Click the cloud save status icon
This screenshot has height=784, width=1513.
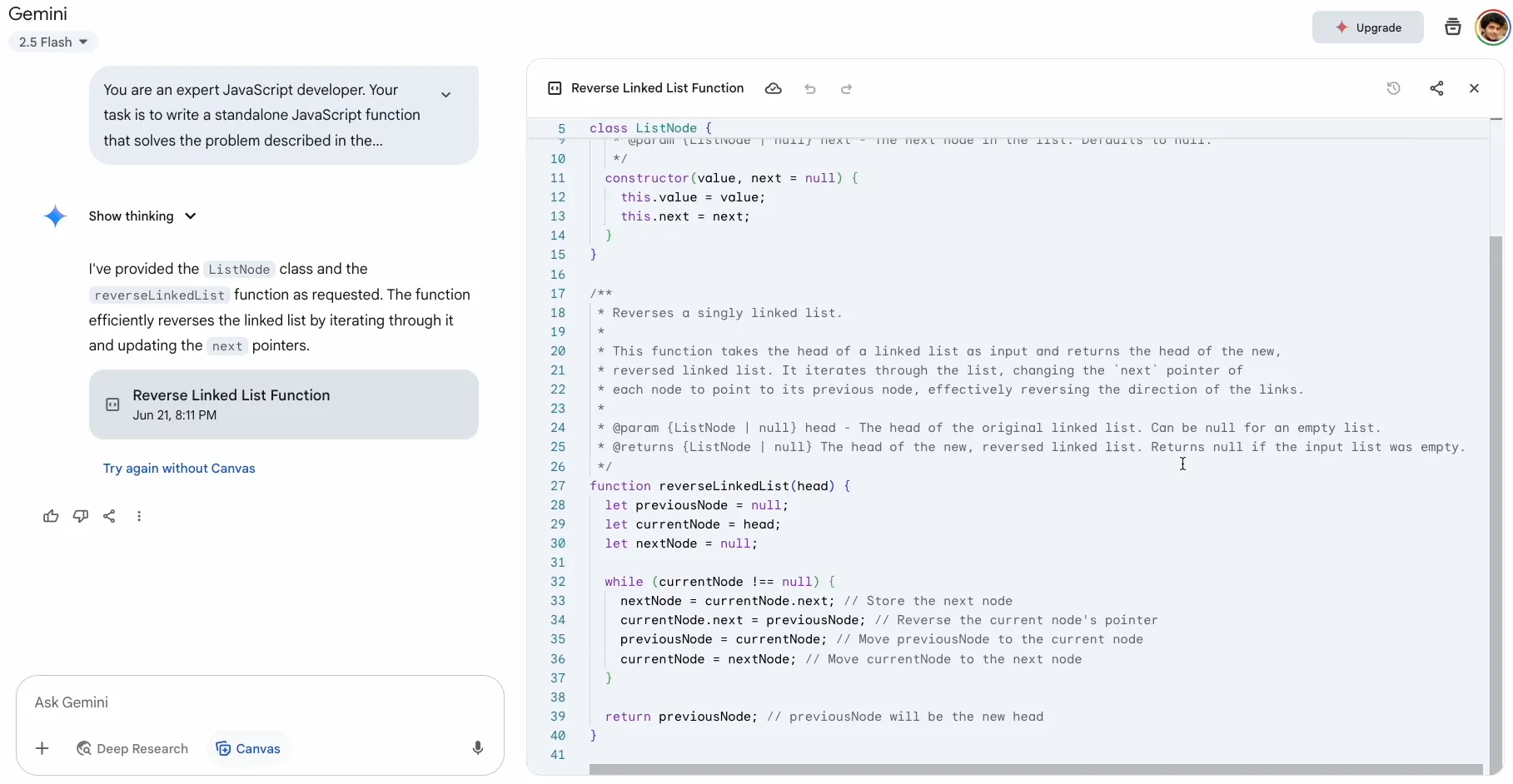point(774,89)
